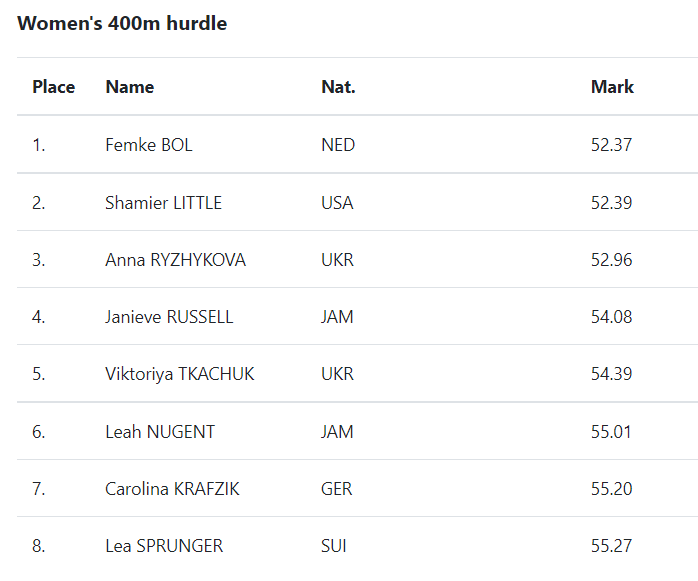The image size is (698, 581).
Task: Open Shamier LITTLE's name entry
Action: pos(163,203)
